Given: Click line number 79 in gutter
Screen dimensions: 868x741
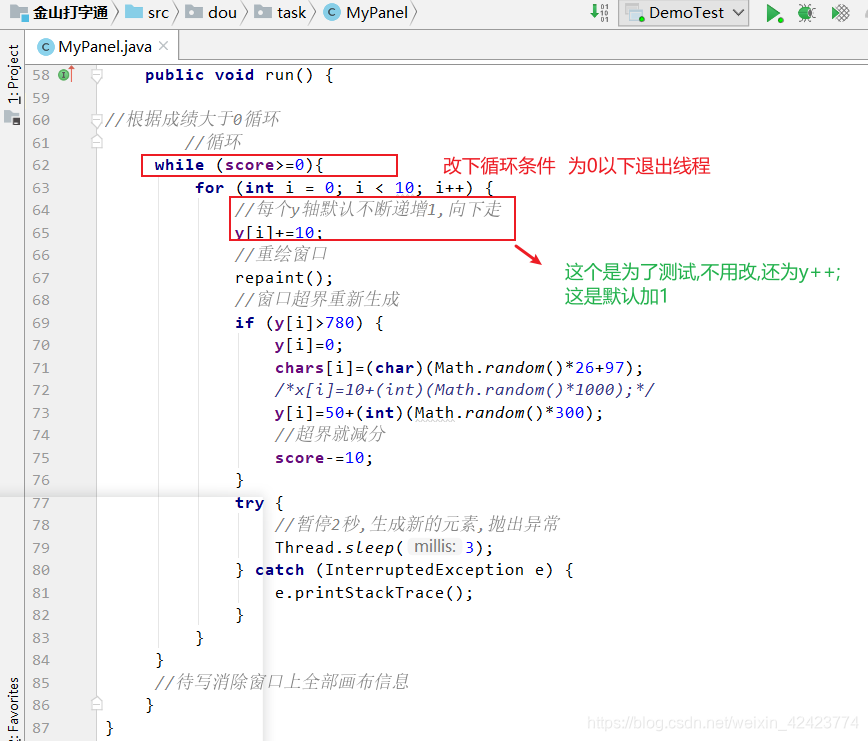Looking at the screenshot, I should (41, 548).
